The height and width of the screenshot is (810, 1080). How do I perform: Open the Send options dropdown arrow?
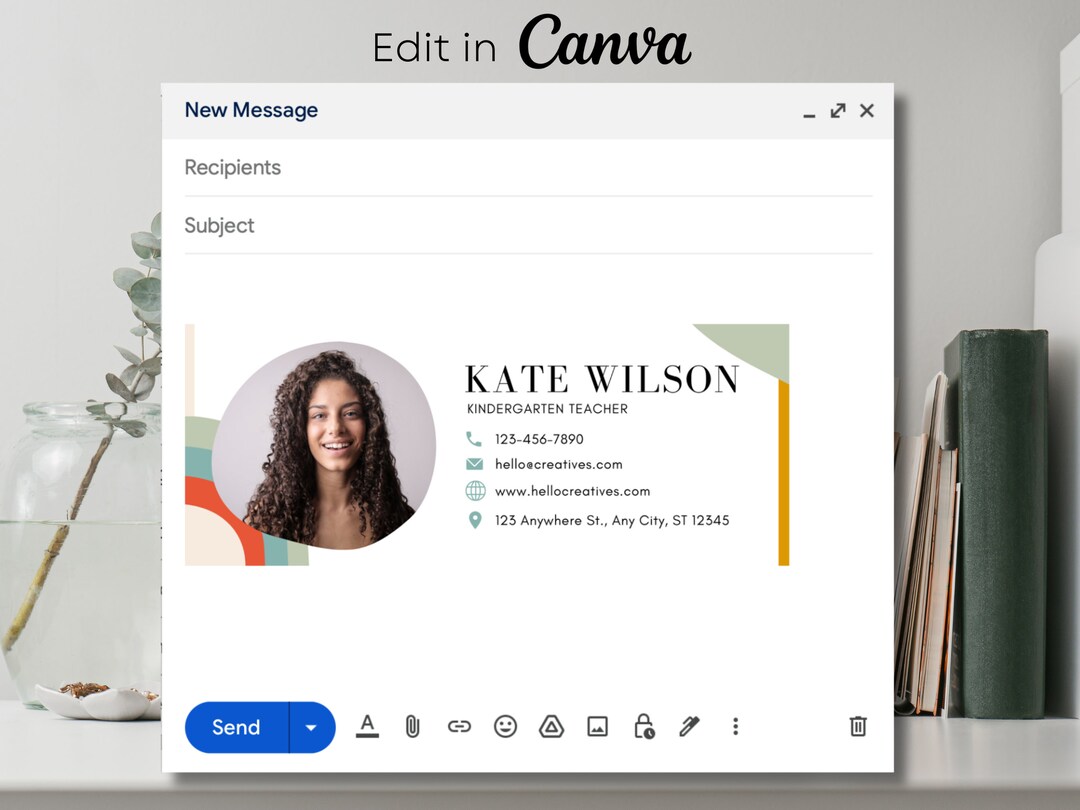tap(311, 727)
